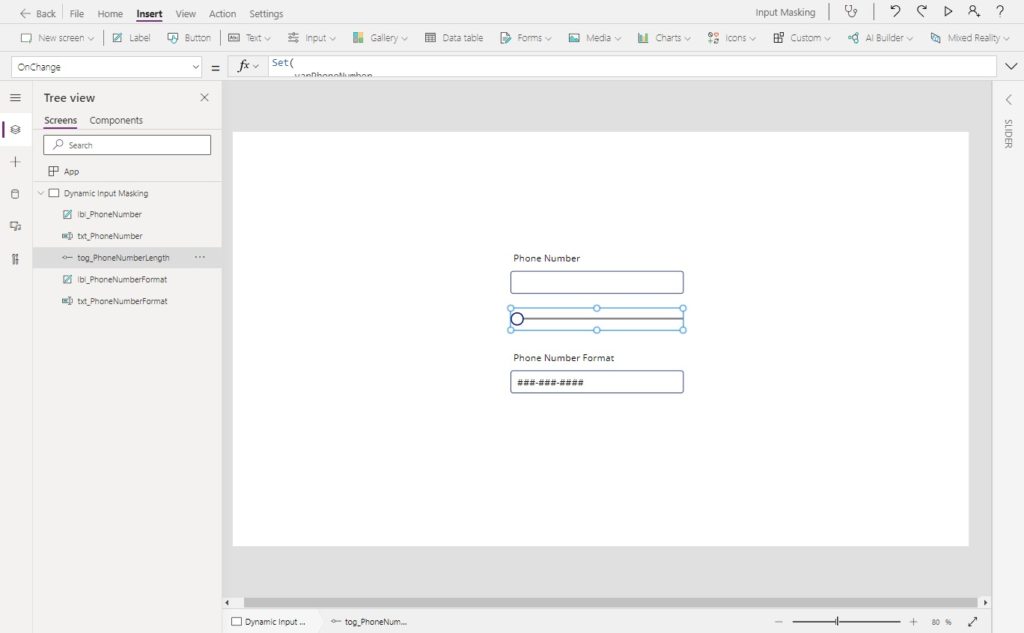Open the Help question mark
This screenshot has height=633, width=1024.
tap(1000, 11)
